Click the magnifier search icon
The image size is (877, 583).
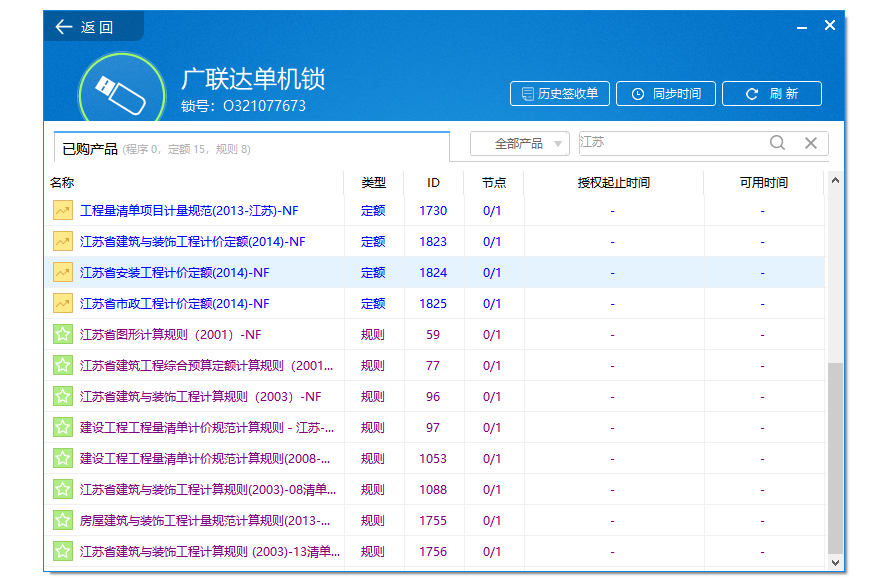click(x=777, y=143)
